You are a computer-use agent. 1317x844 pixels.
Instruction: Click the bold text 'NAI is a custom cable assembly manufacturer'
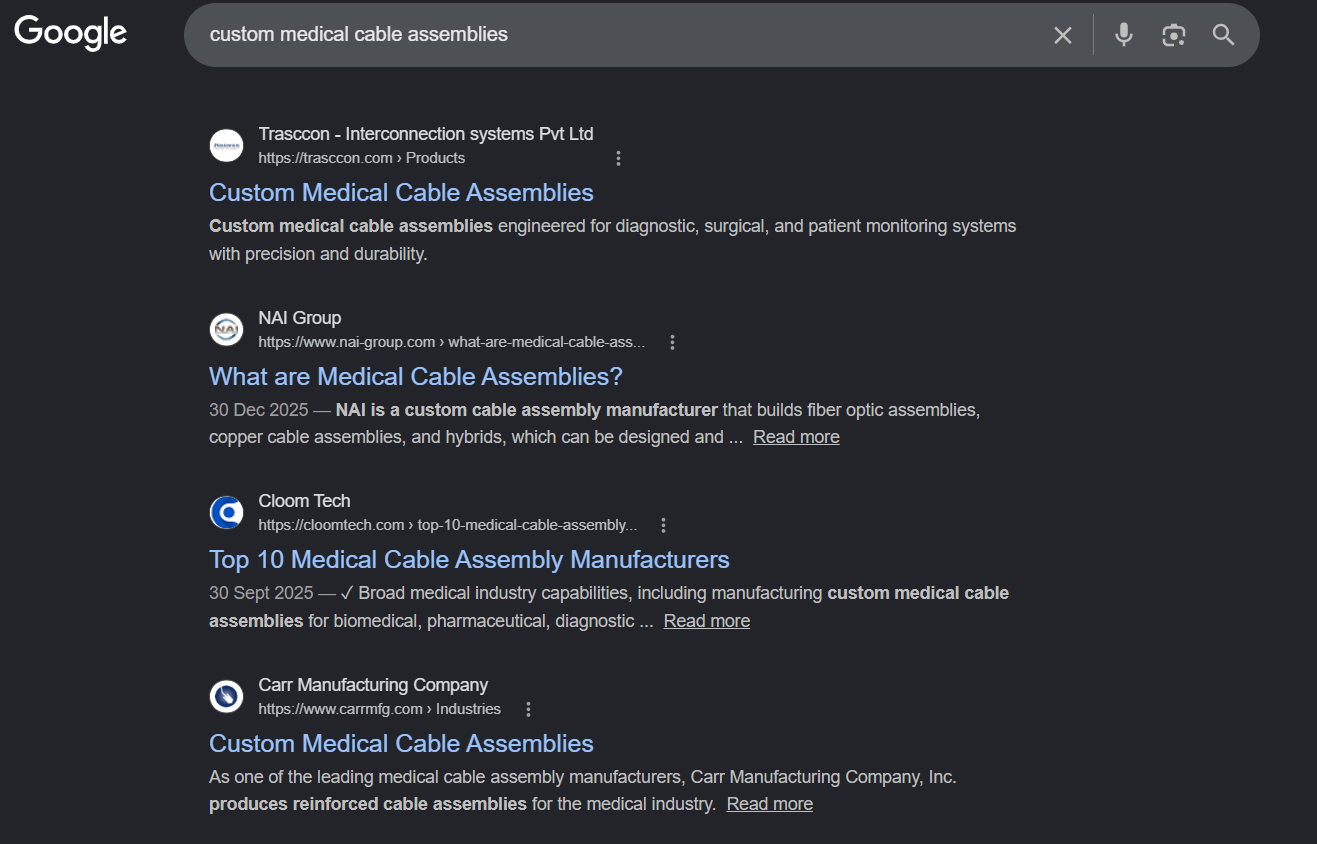click(x=527, y=410)
